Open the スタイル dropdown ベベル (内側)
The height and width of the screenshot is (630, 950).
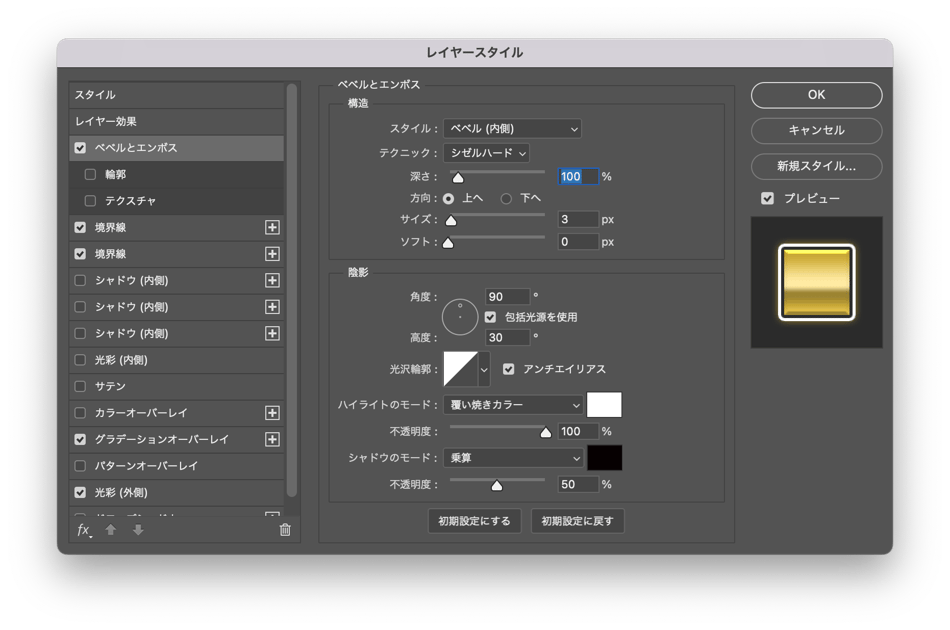click(x=512, y=128)
